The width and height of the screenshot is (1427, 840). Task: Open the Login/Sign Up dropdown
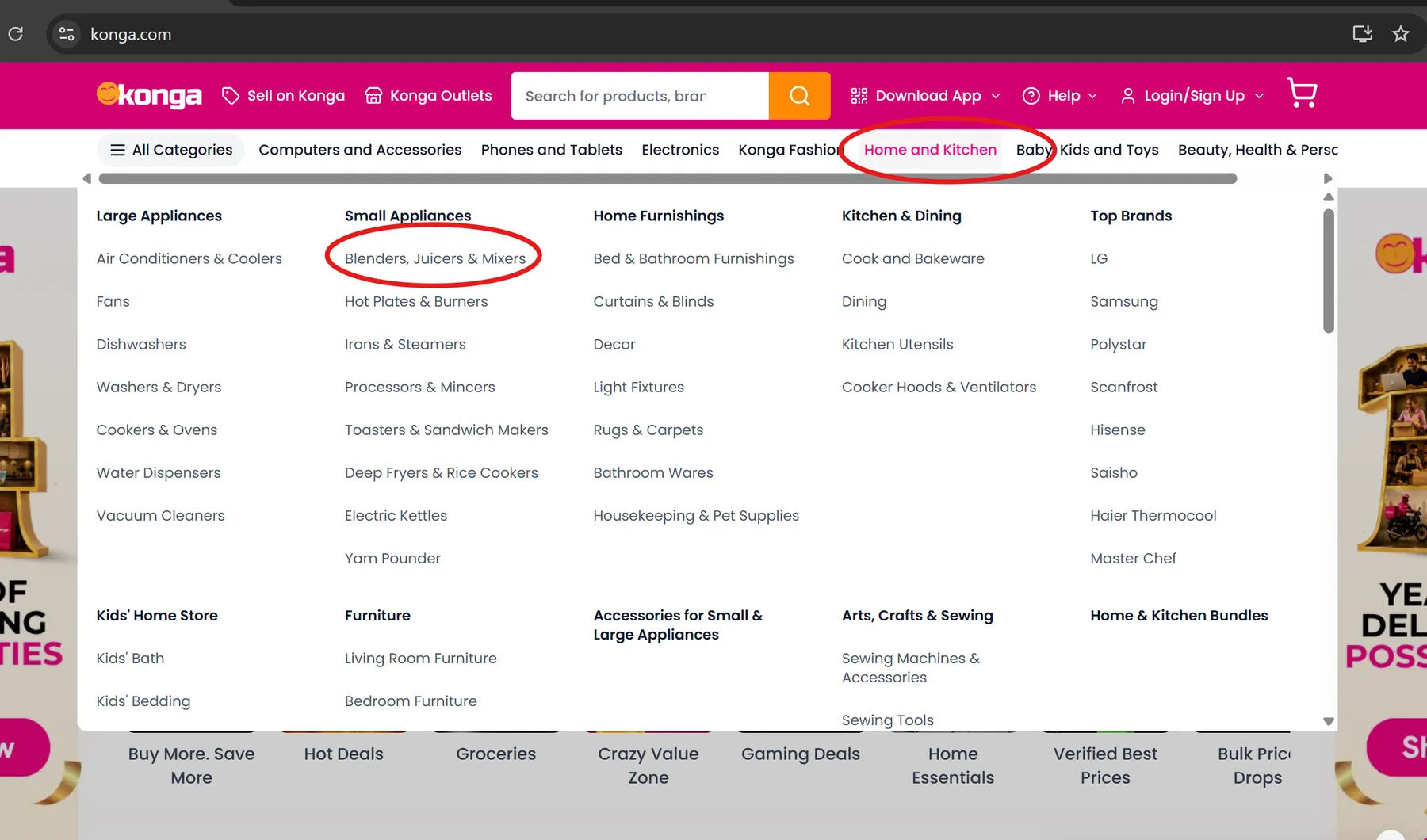pos(1192,96)
